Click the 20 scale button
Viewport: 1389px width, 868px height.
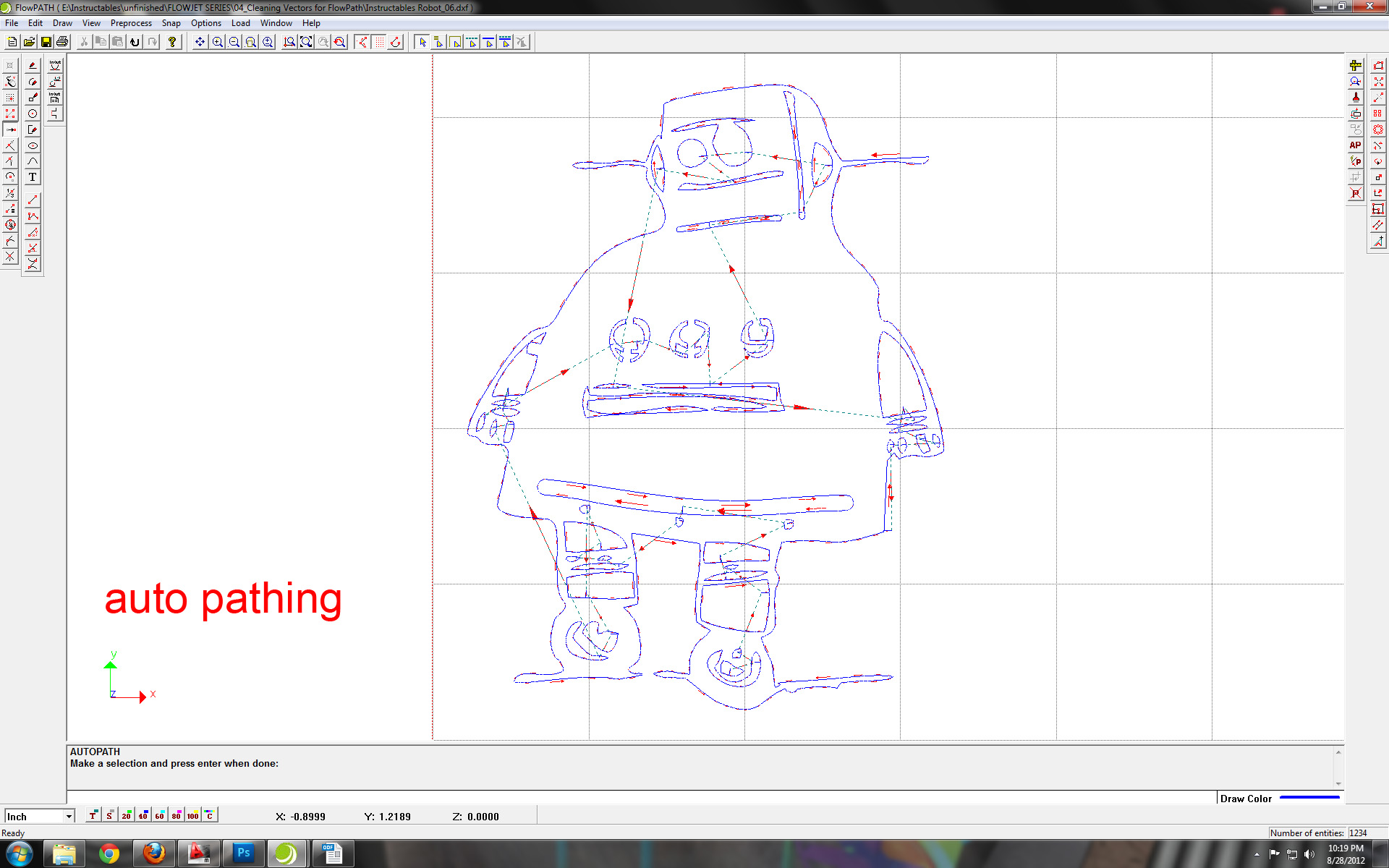[125, 815]
